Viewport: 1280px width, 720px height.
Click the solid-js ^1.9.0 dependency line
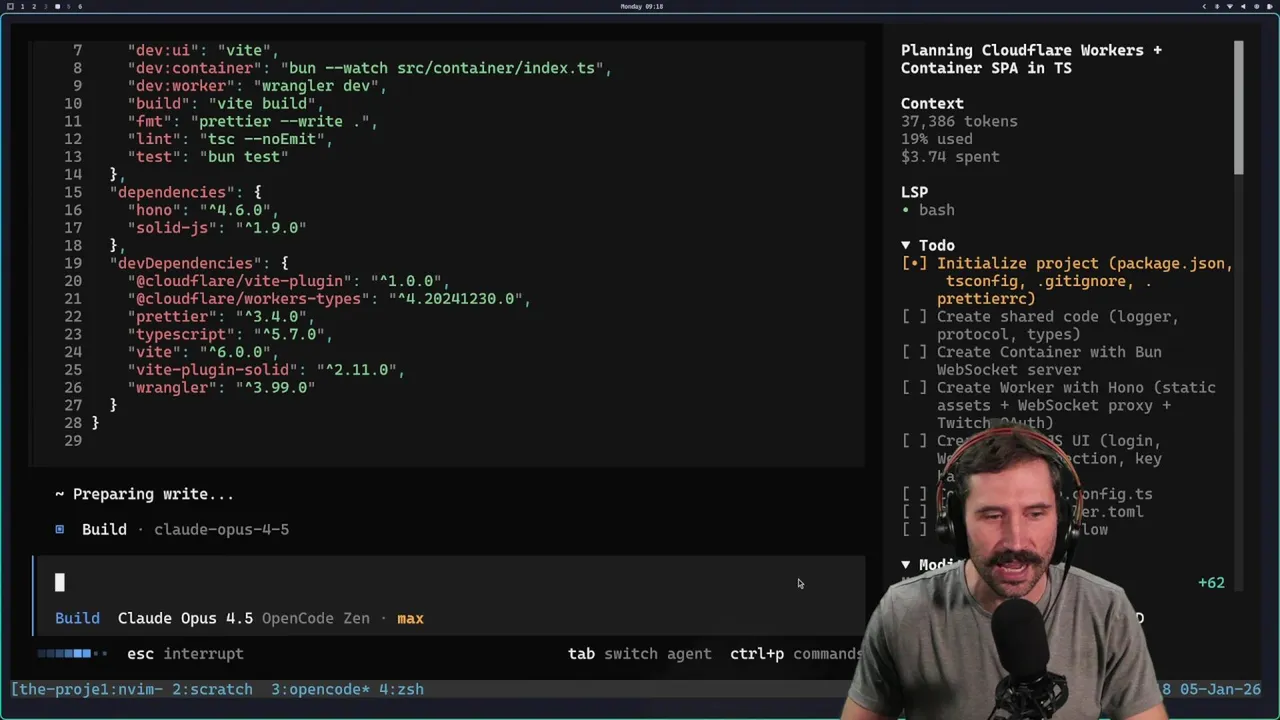[x=216, y=228]
